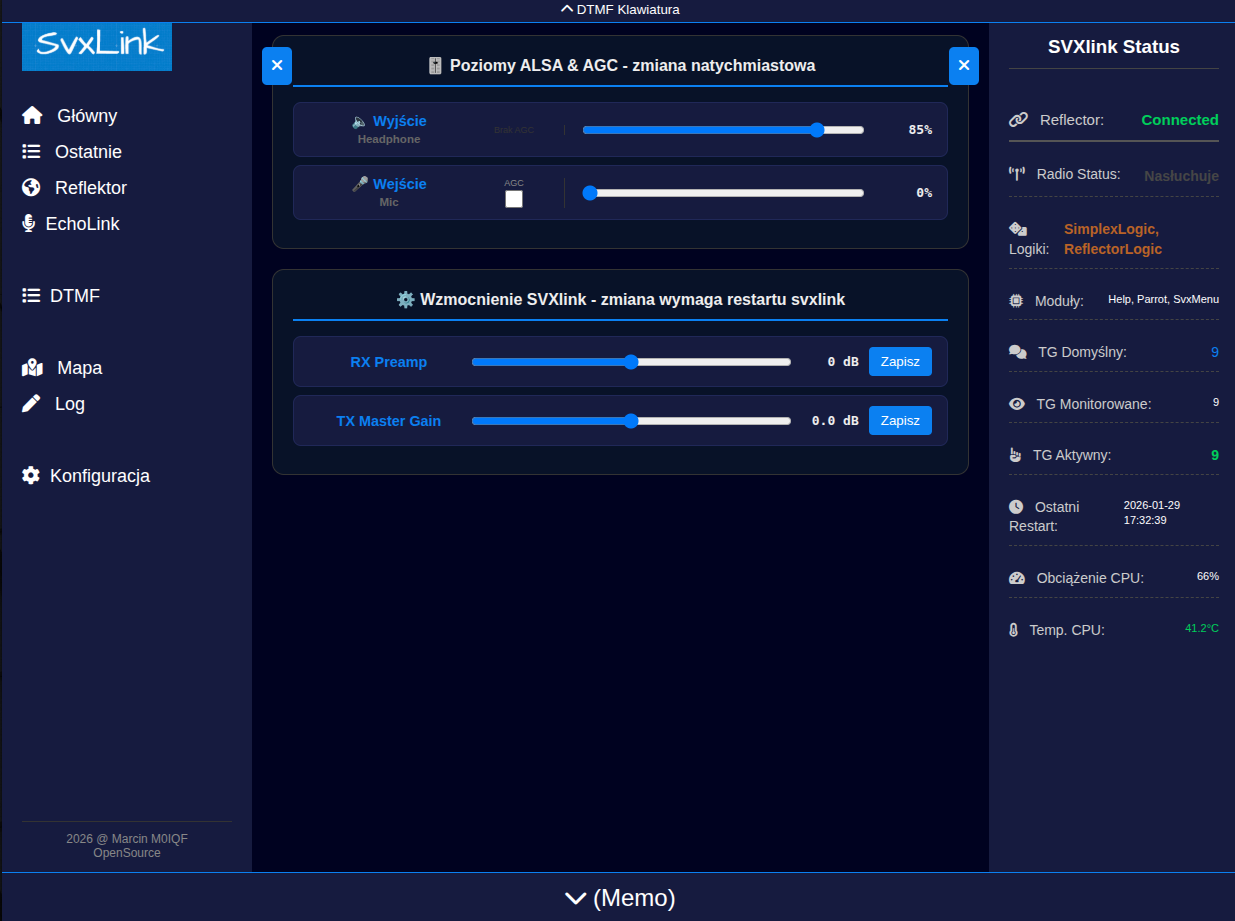Click the microphone icon for EchoLink
The height and width of the screenshot is (921, 1235).
point(29,224)
